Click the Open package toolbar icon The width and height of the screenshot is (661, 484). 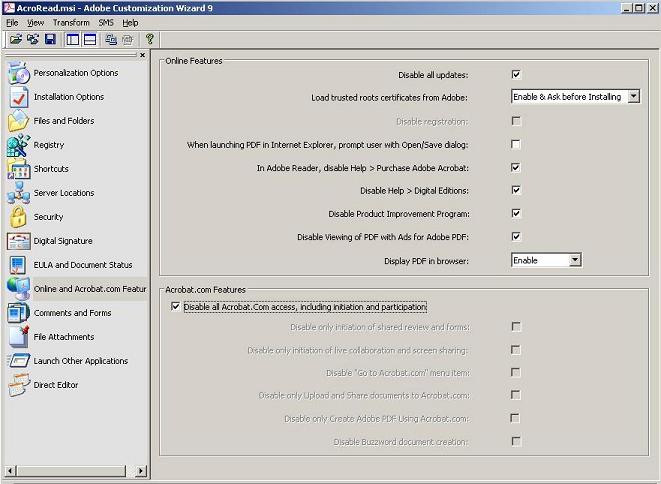pos(15,39)
